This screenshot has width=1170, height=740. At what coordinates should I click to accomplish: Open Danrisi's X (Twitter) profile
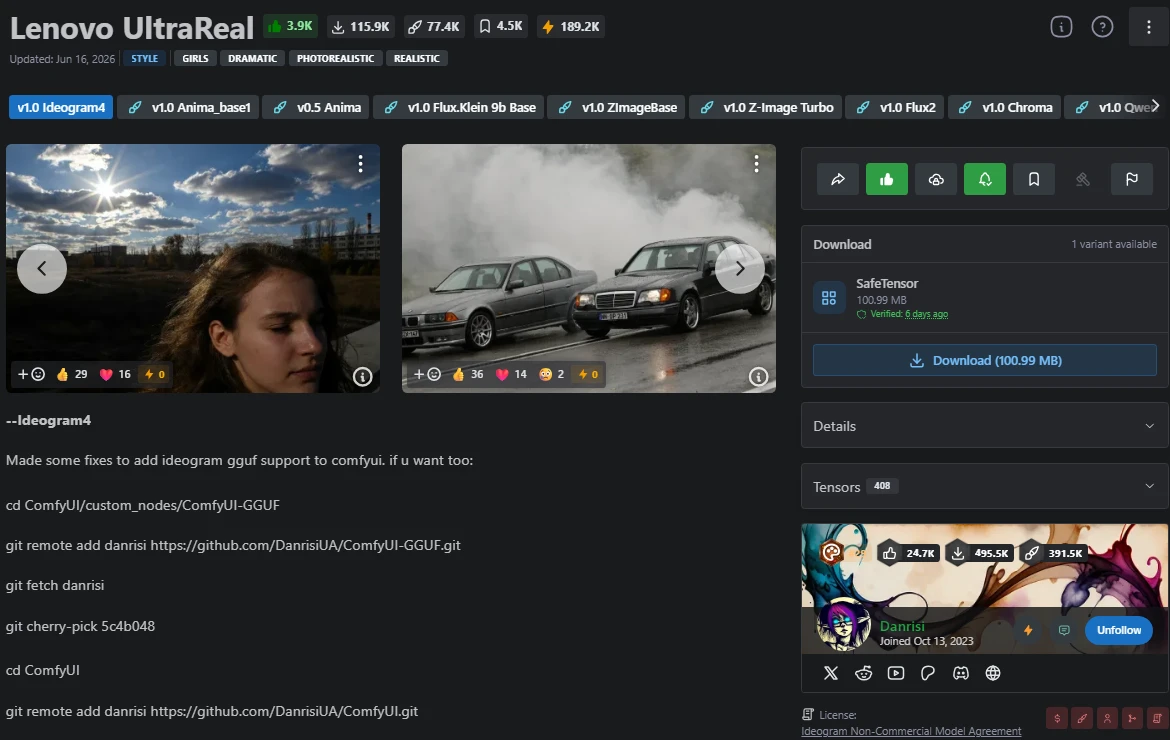tap(830, 673)
